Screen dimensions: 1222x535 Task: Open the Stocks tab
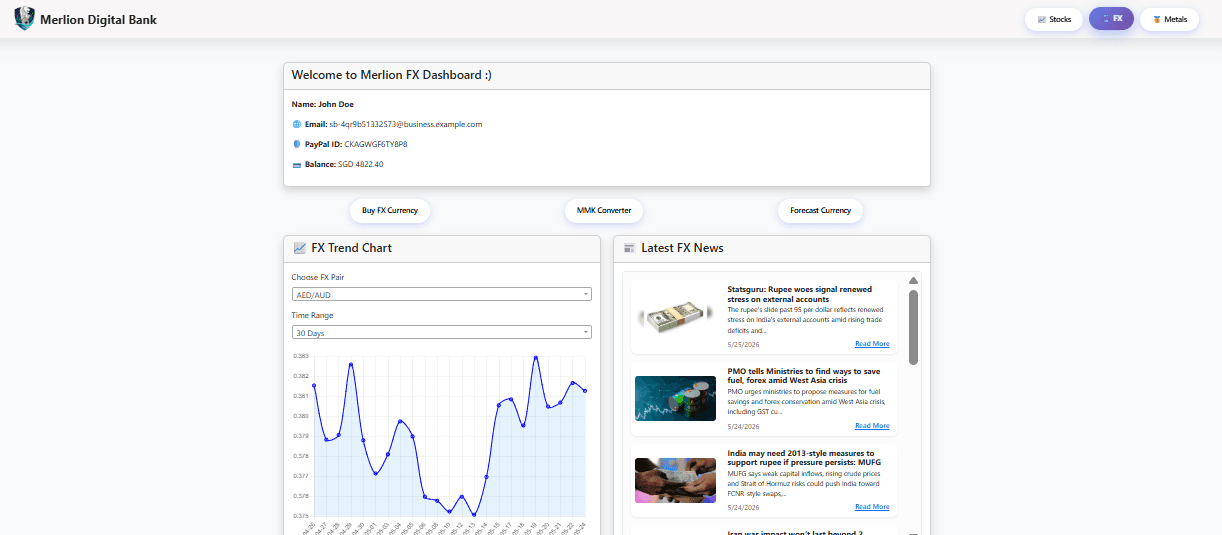[1054, 19]
